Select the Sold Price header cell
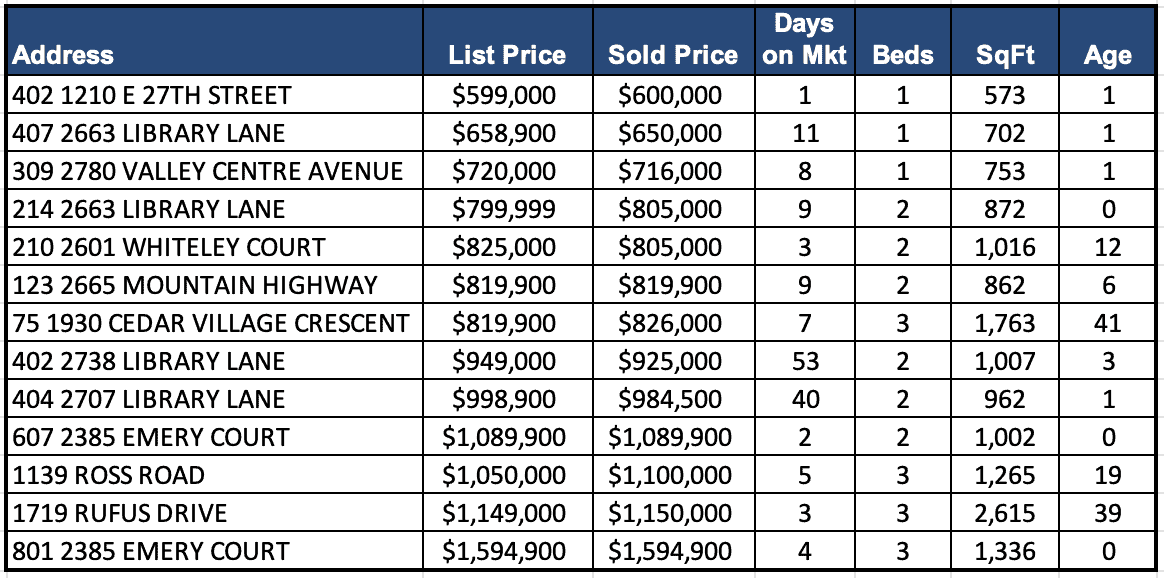Image resolution: width=1164 pixels, height=578 pixels. [673, 55]
